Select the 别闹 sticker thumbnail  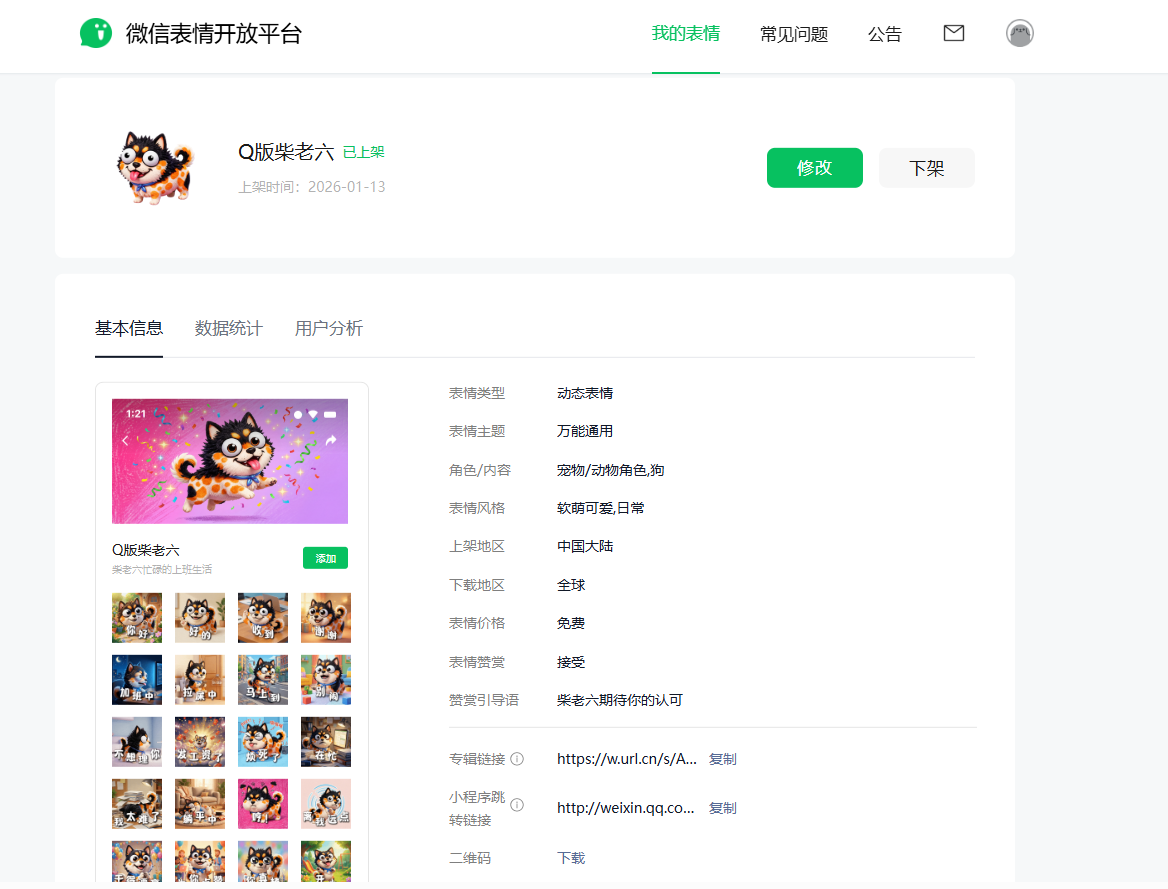click(326, 680)
